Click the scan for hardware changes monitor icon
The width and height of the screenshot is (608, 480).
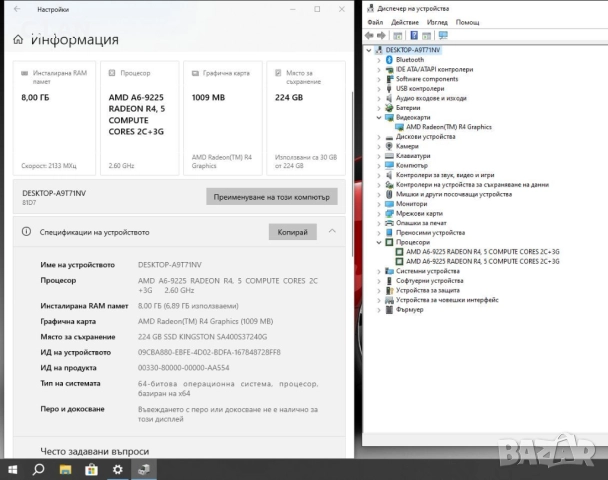coord(443,36)
